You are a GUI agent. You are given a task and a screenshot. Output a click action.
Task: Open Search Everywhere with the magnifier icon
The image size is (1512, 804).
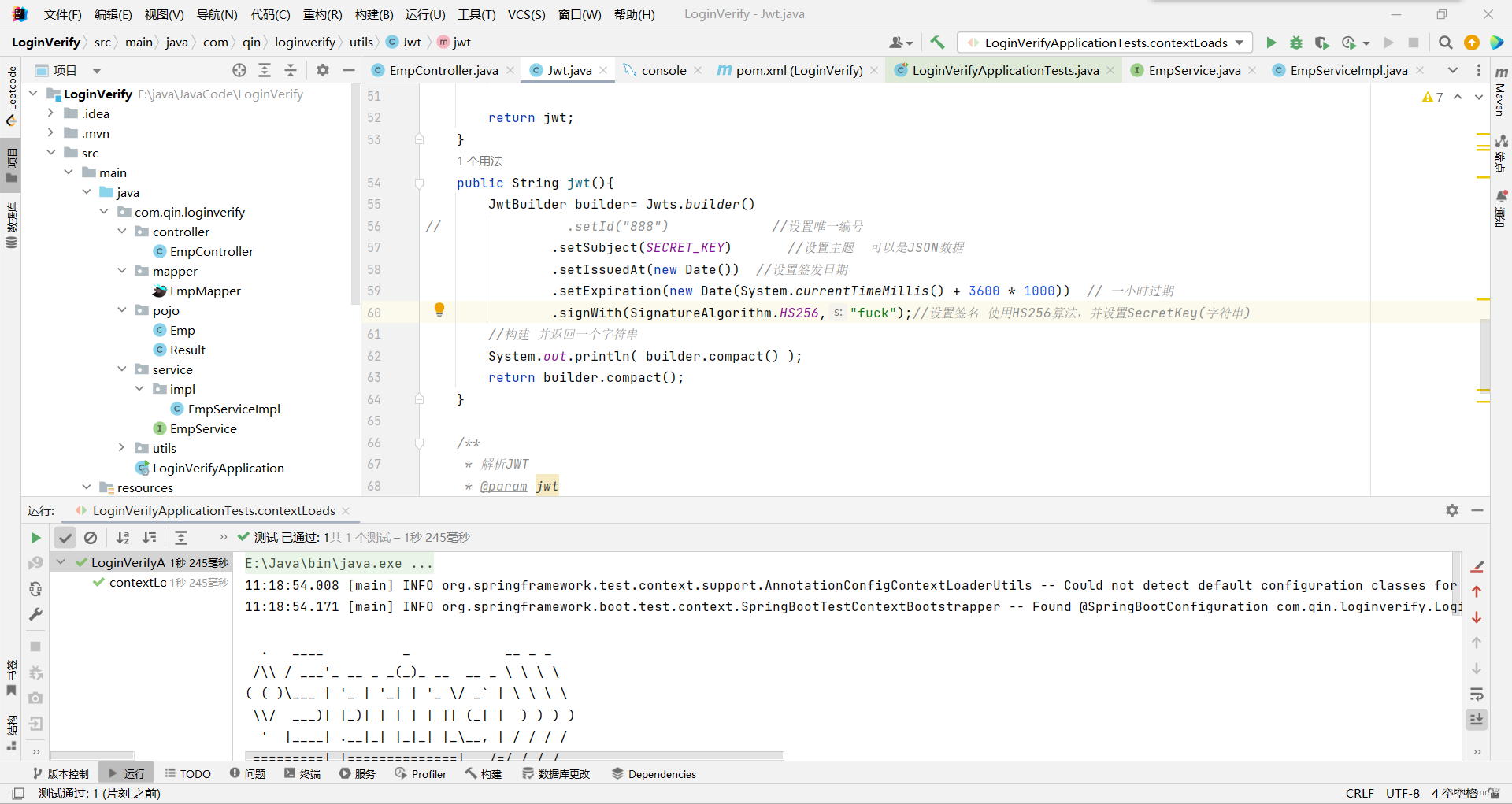(x=1446, y=43)
